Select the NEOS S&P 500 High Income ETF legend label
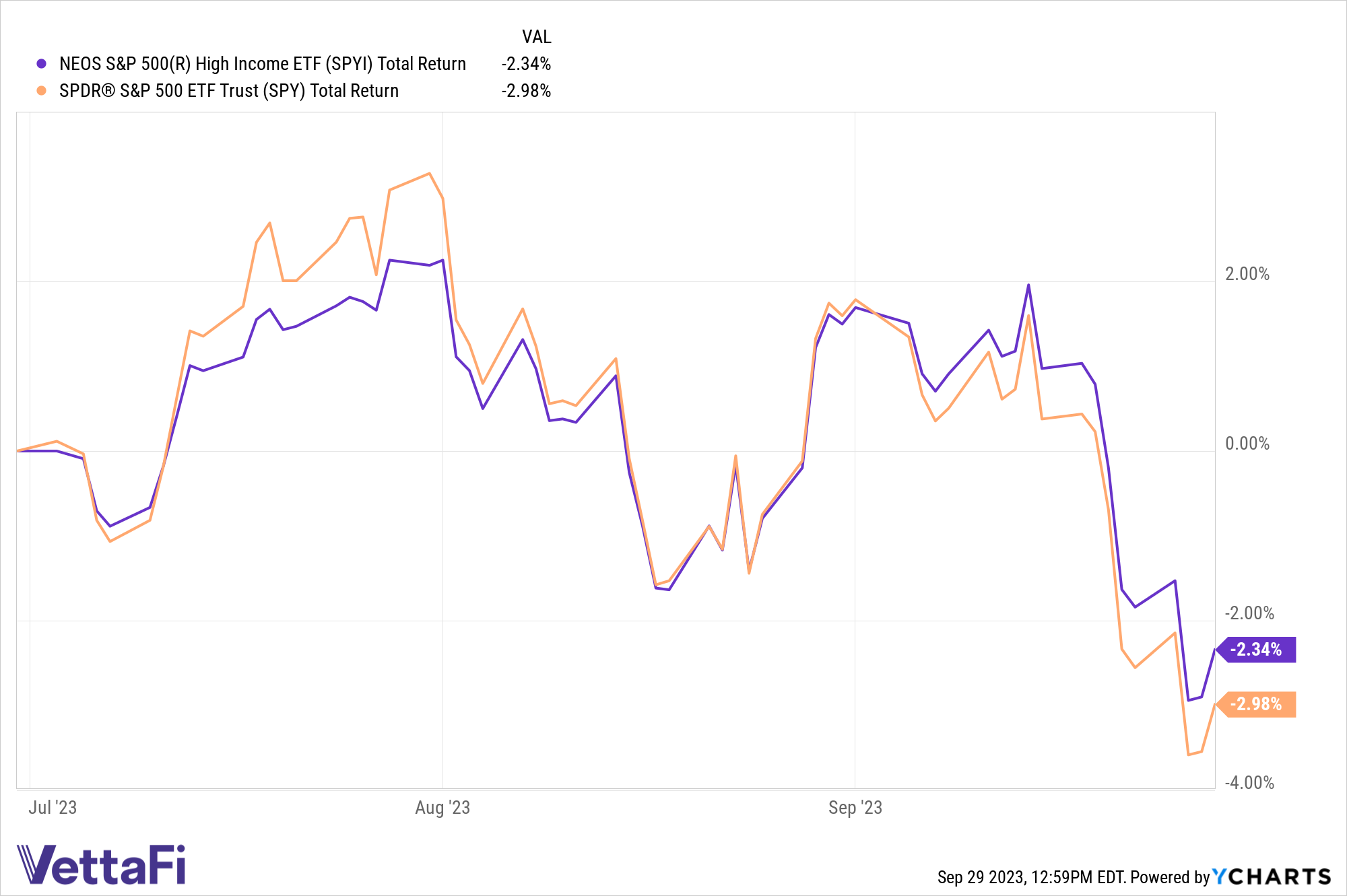 point(263,64)
